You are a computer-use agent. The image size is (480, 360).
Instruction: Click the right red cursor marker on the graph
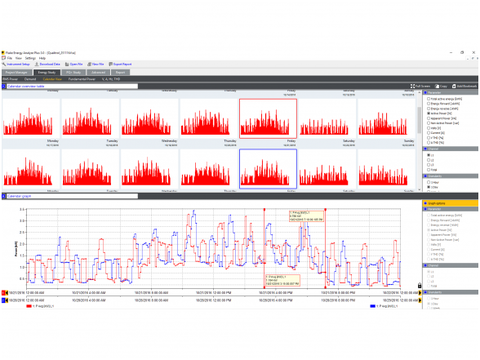[x=325, y=210]
